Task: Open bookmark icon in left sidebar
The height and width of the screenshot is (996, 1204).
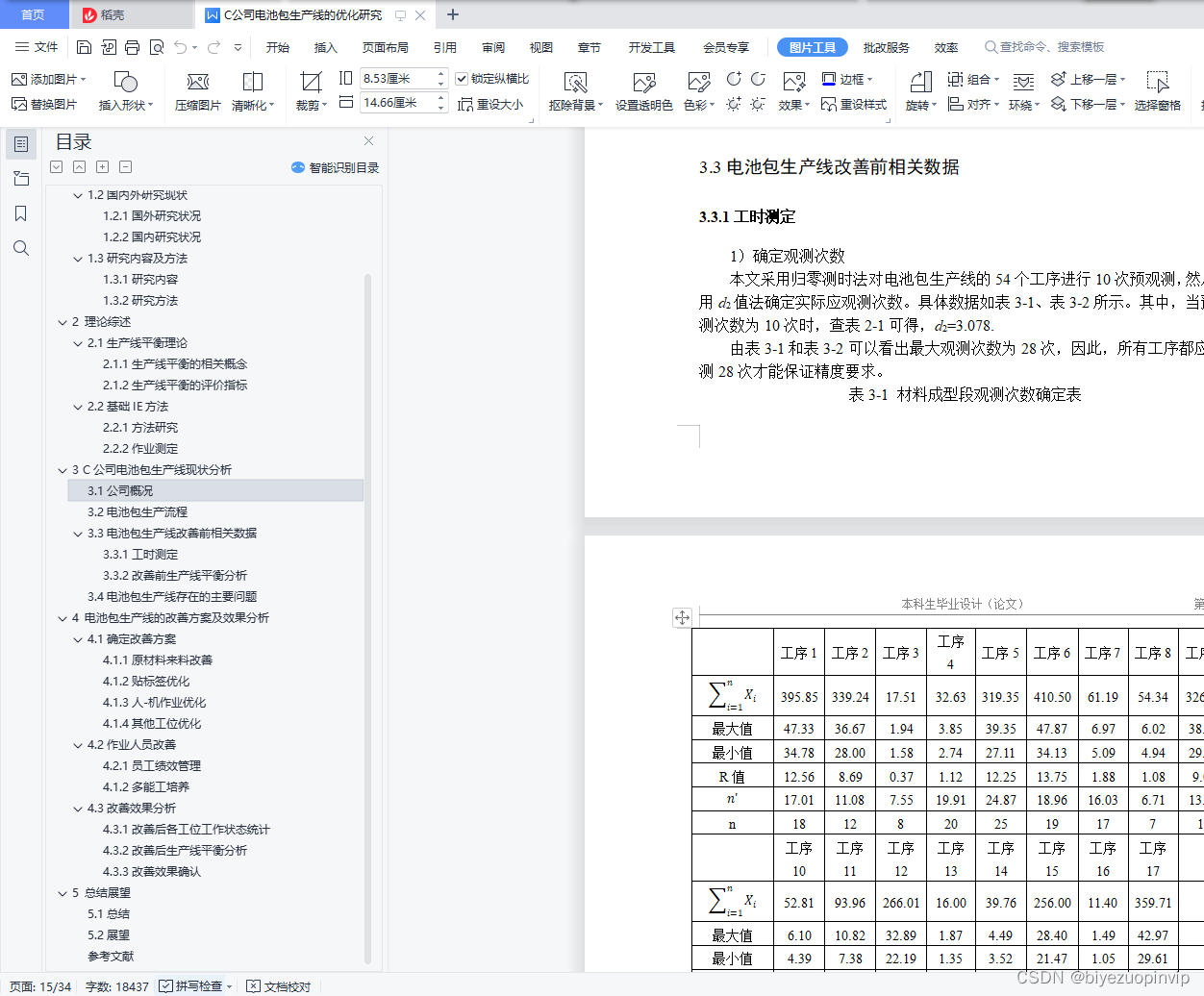Action: [x=21, y=213]
